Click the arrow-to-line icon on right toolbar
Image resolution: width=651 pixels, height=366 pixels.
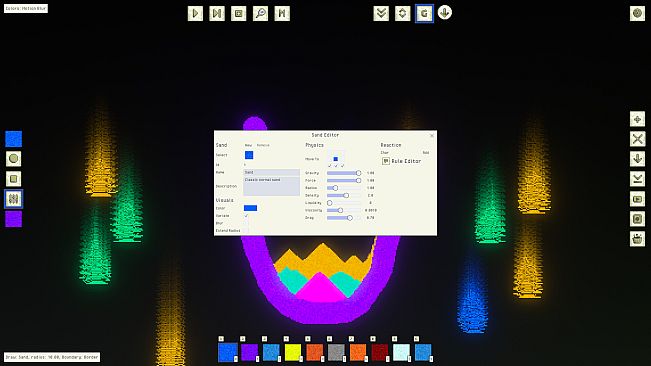click(637, 179)
